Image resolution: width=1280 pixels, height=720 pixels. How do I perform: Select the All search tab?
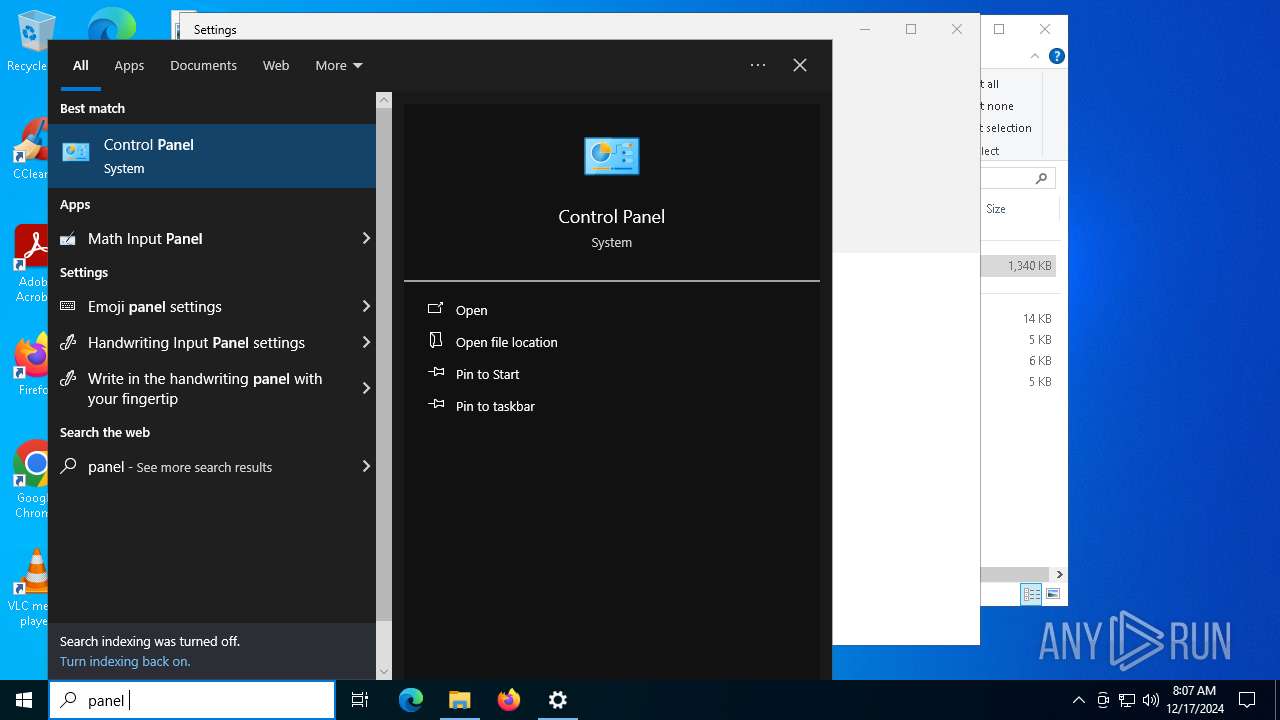81,65
